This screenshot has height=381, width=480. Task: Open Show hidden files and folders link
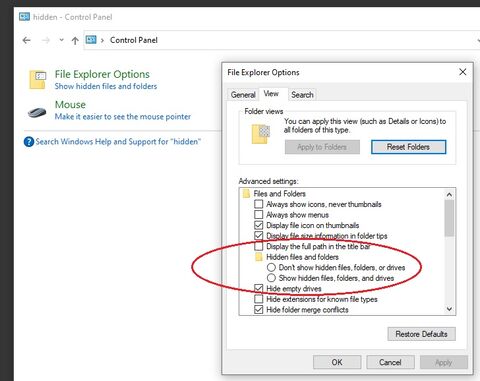106,86
